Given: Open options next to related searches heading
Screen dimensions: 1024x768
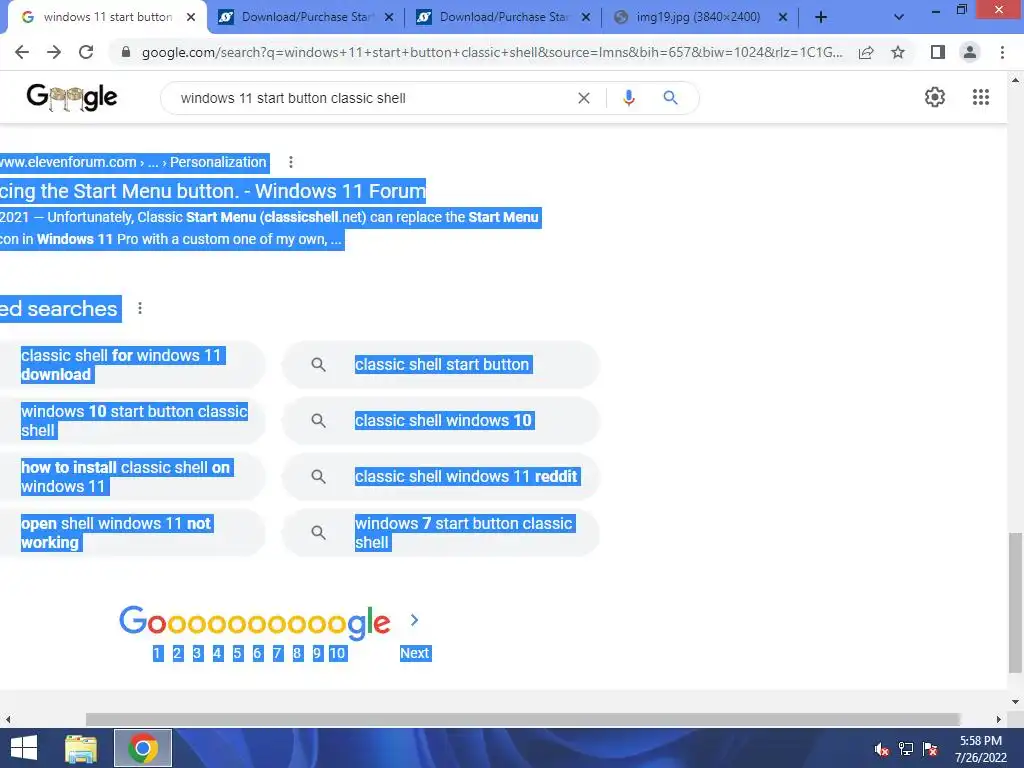Looking at the screenshot, I should (x=140, y=308).
